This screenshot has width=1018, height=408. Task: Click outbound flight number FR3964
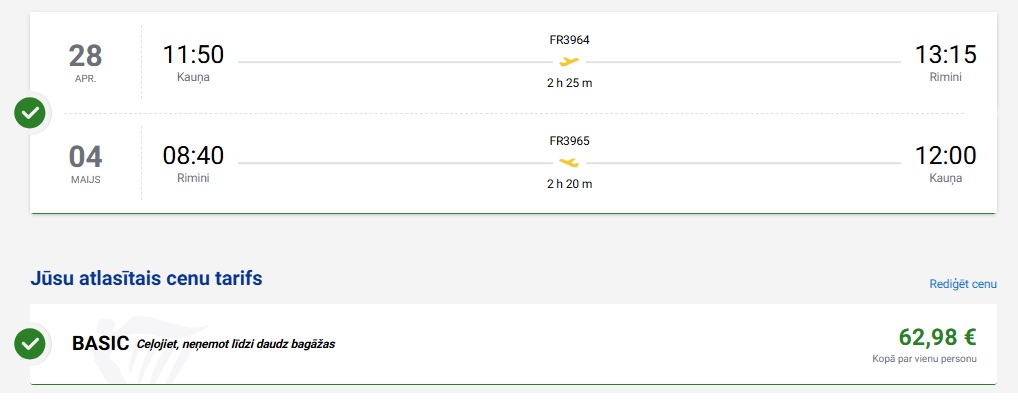coord(569,40)
